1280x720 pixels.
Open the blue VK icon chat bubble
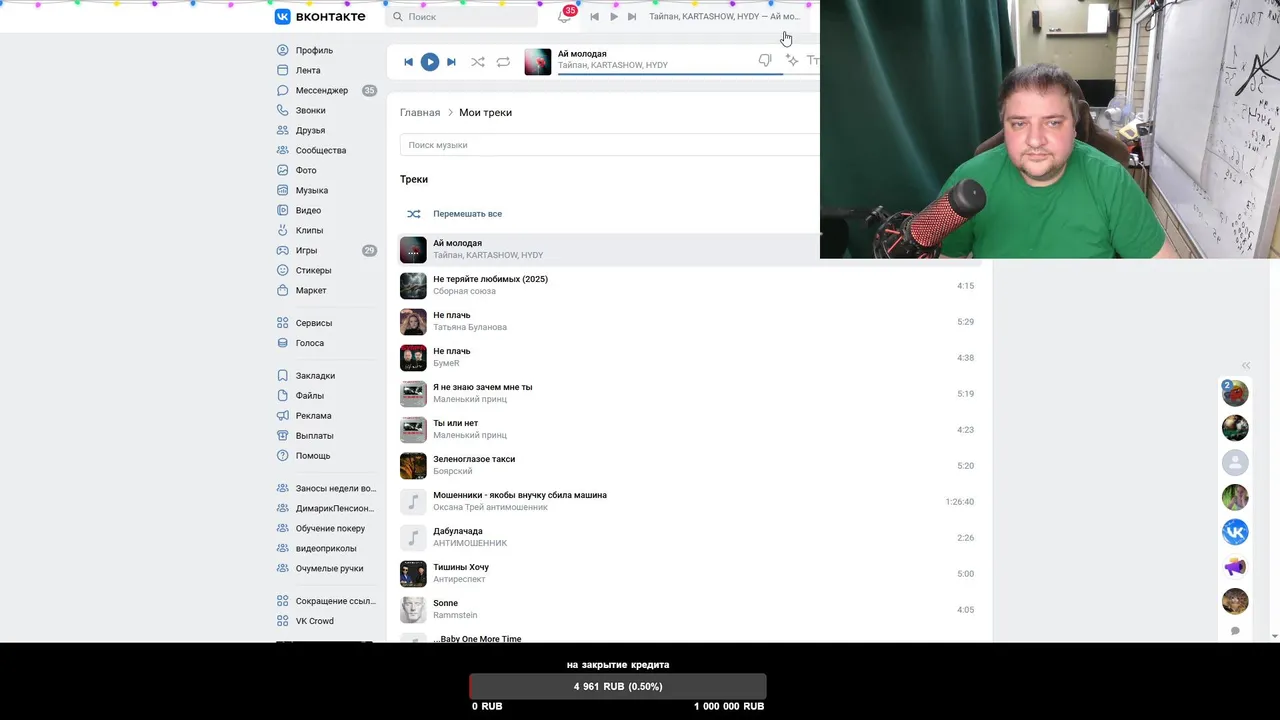click(1235, 532)
